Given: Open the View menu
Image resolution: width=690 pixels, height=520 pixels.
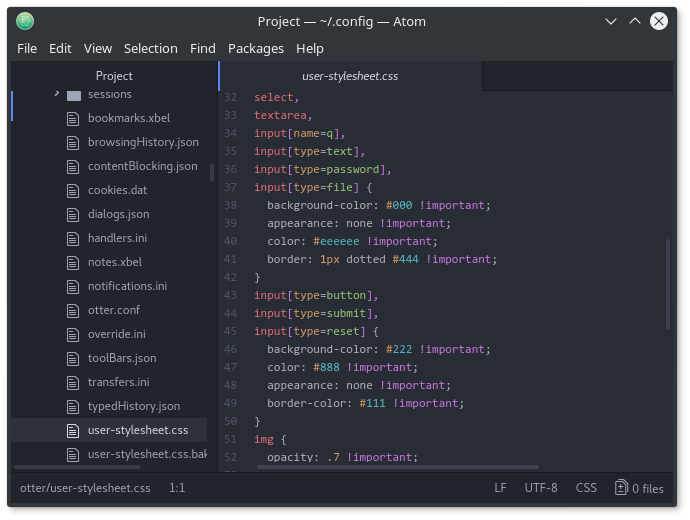Looking at the screenshot, I should (98, 48).
